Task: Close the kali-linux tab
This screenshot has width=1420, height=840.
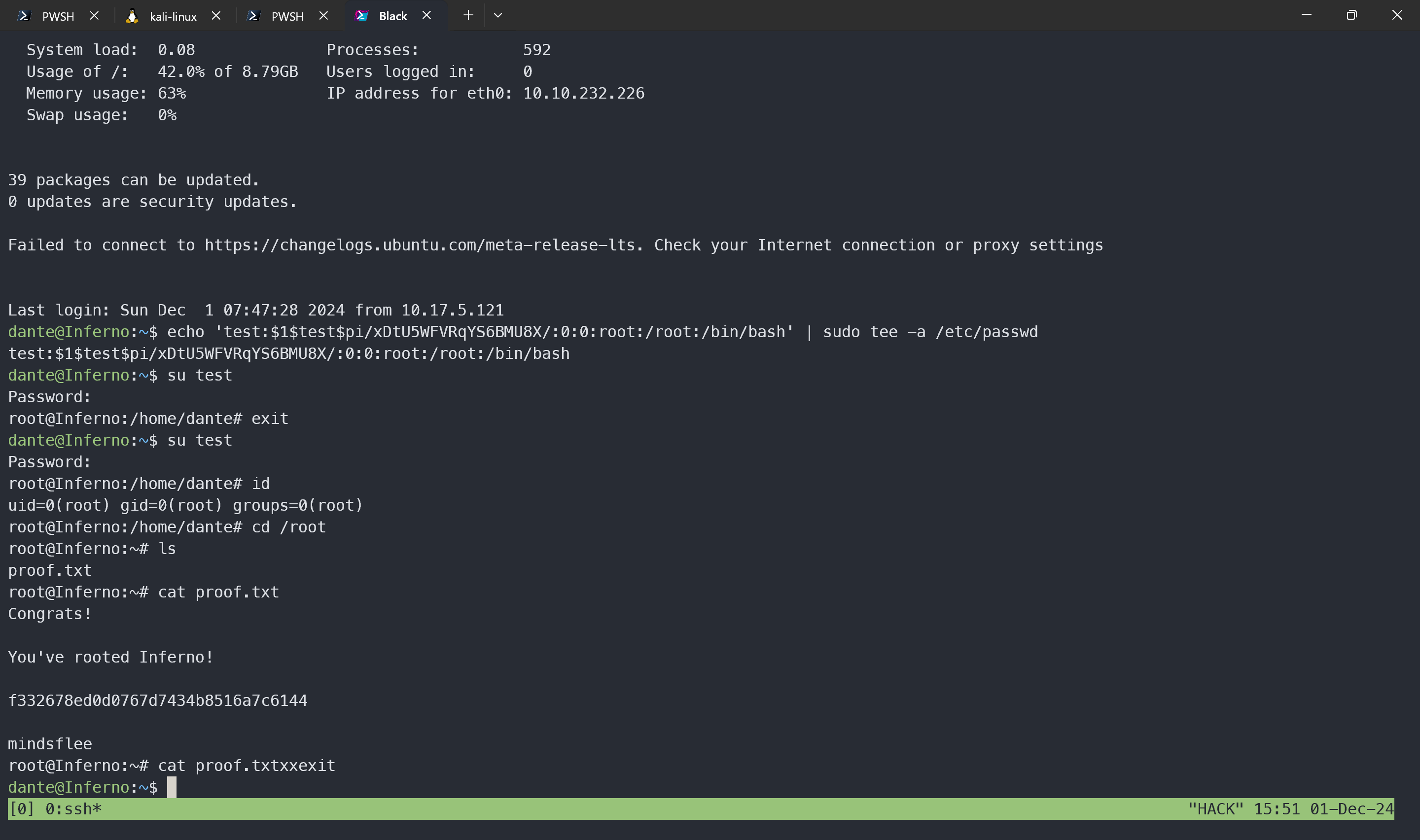Action: pyautogui.click(x=215, y=16)
